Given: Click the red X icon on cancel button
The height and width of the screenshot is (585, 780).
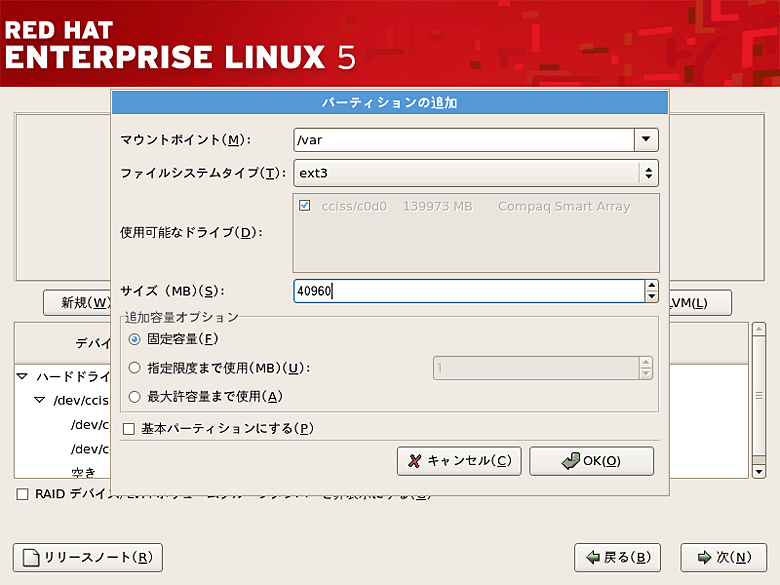Looking at the screenshot, I should 414,461.
